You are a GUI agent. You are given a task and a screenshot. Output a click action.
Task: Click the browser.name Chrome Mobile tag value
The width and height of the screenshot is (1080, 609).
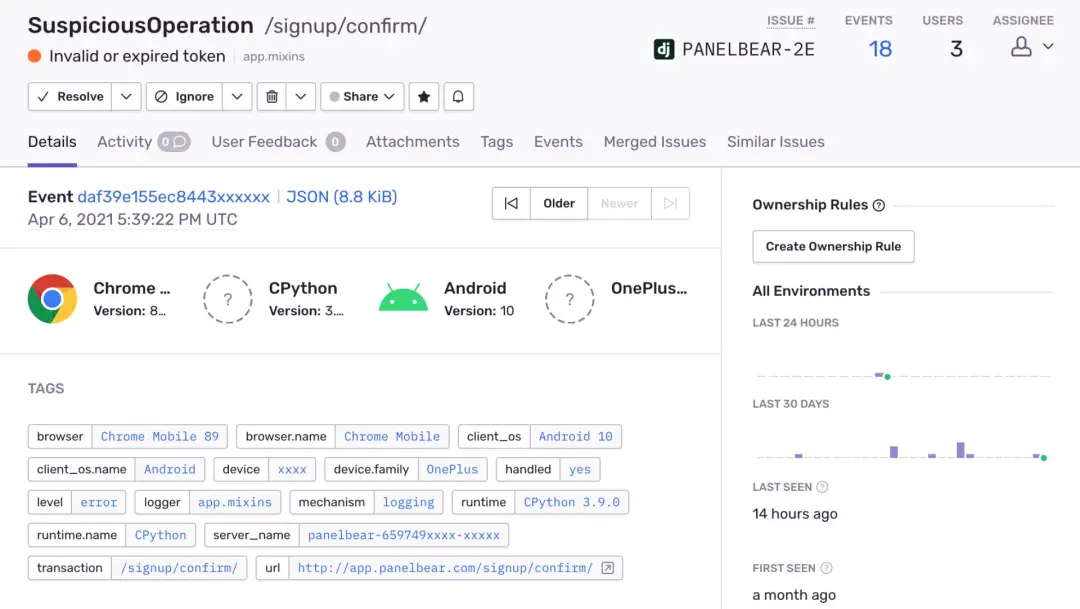pos(392,436)
